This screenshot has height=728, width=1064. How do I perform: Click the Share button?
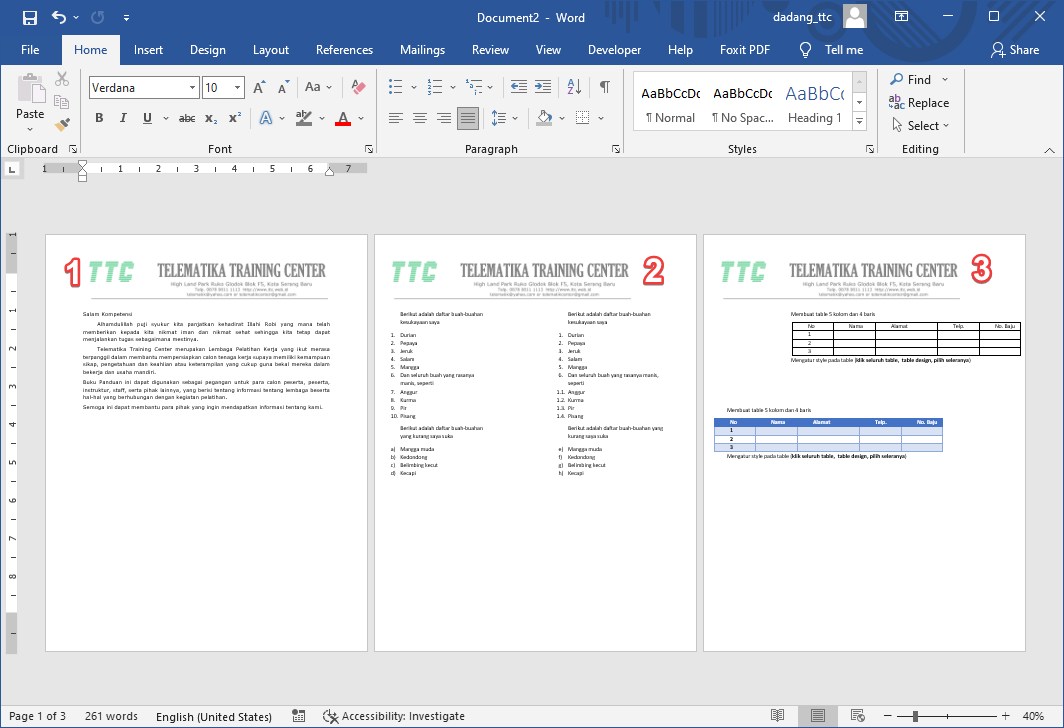(1015, 50)
